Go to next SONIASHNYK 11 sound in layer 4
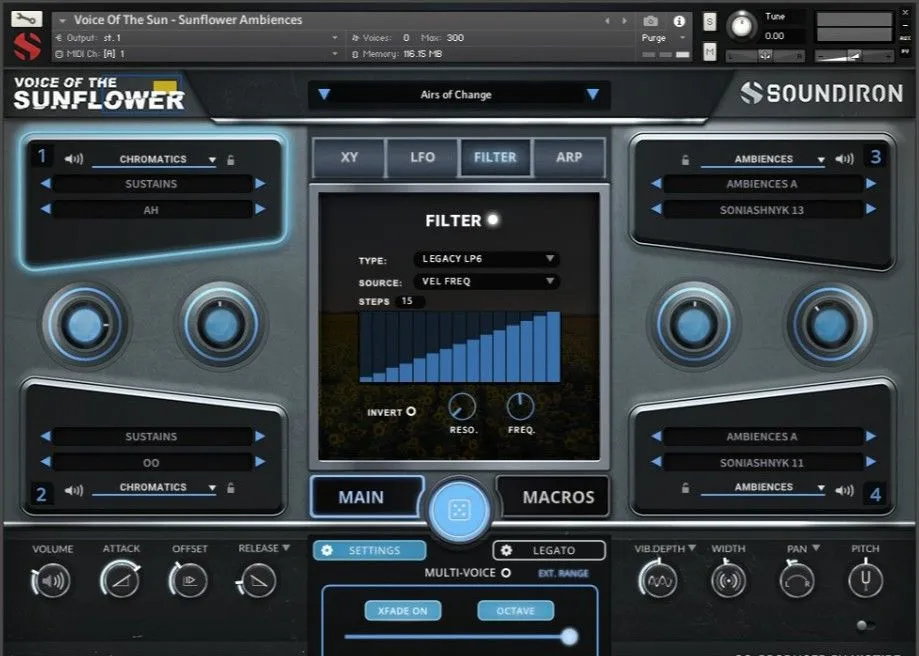 871,462
